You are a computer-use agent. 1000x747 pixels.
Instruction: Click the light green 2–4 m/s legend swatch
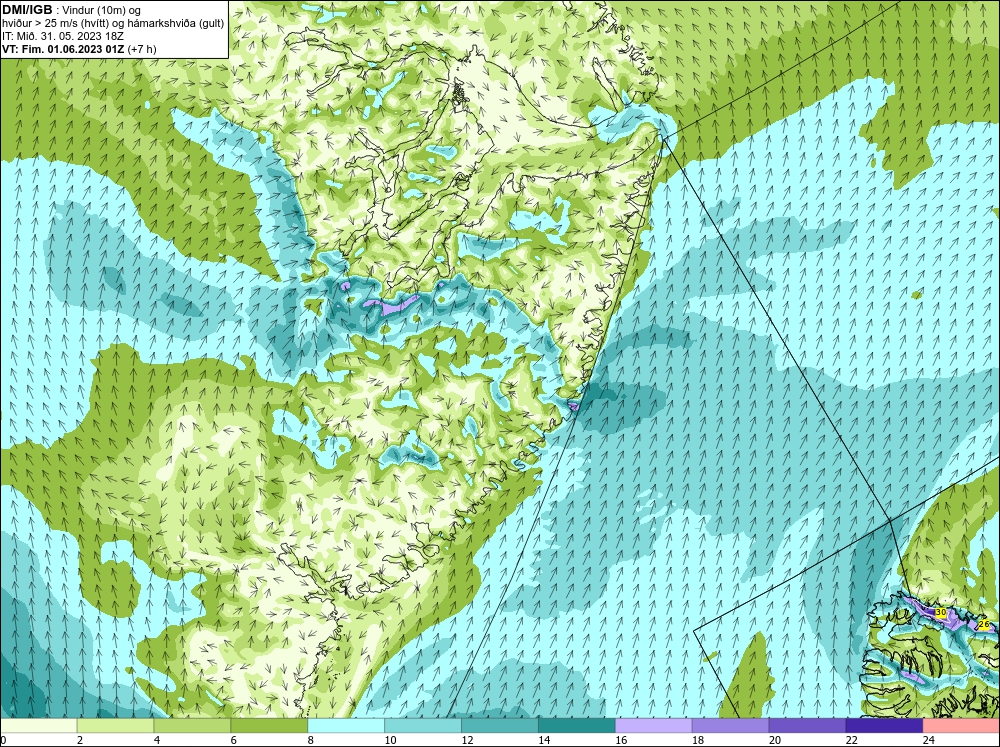click(115, 725)
